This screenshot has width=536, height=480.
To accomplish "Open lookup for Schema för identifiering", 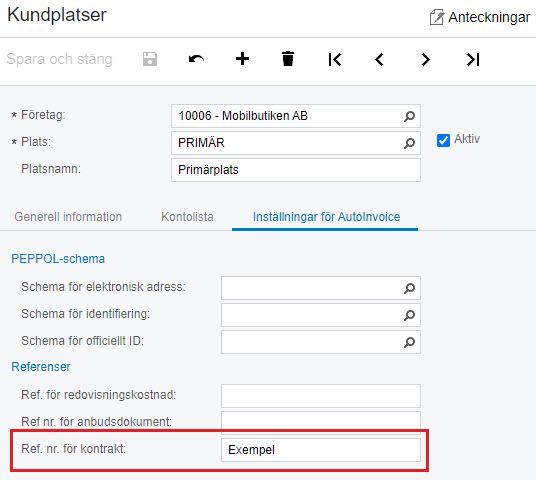I will pos(409,315).
